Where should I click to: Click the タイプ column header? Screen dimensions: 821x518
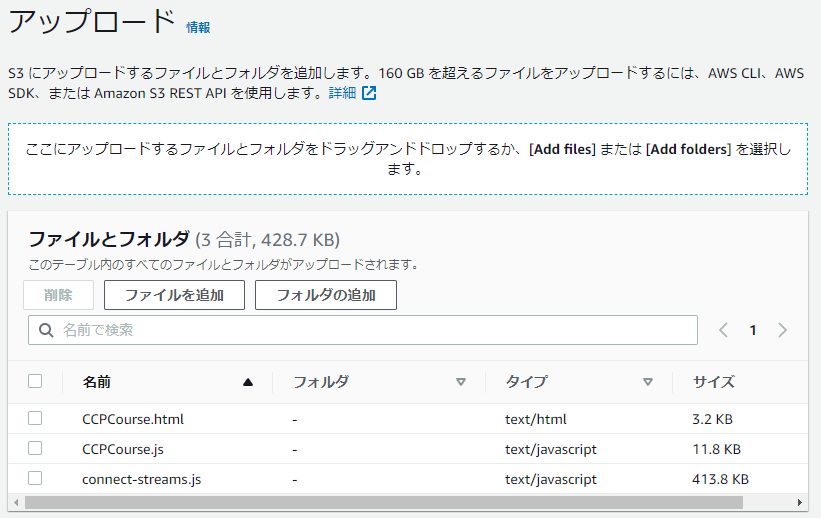(526, 382)
